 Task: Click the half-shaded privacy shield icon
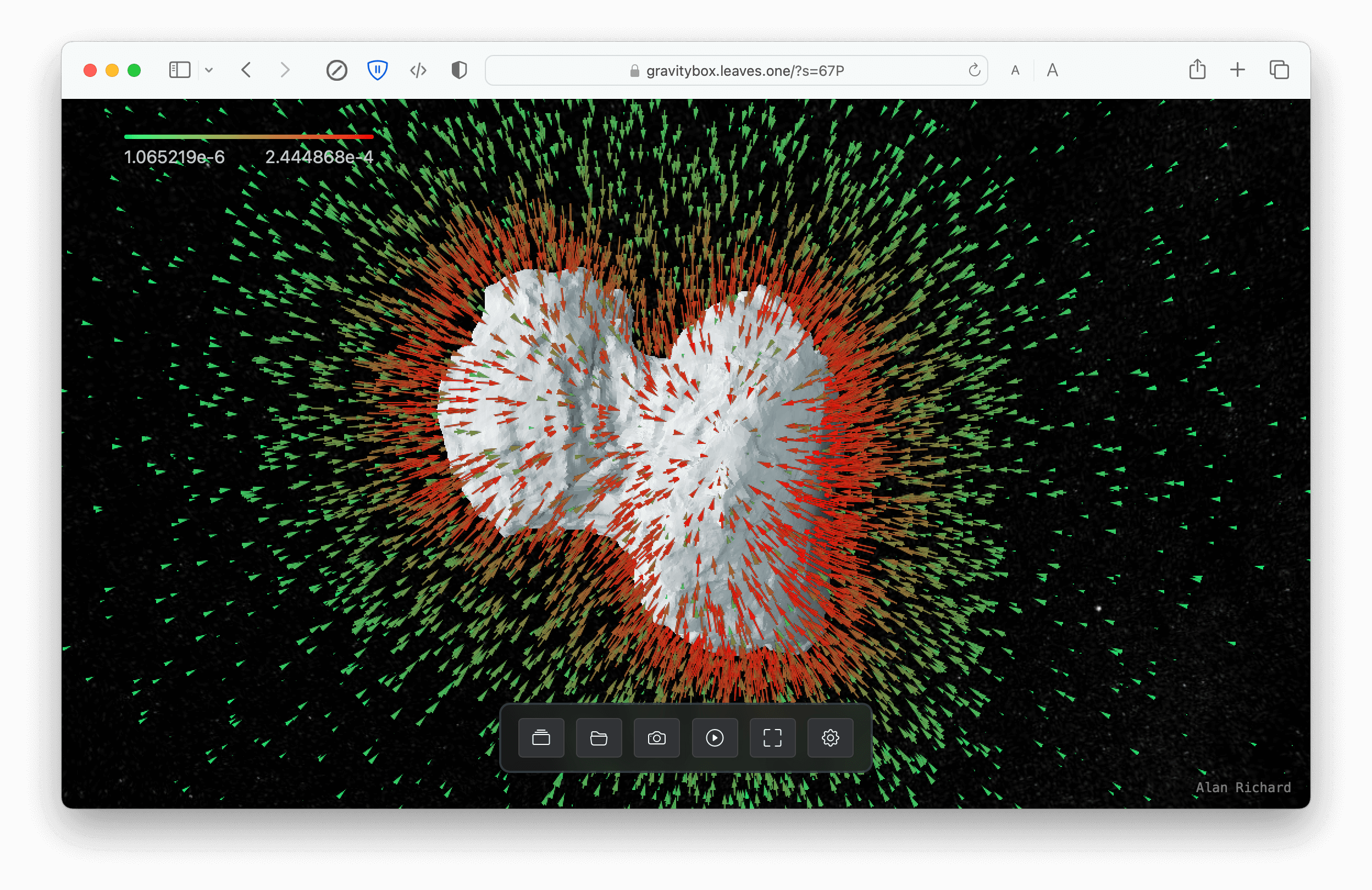click(x=459, y=70)
